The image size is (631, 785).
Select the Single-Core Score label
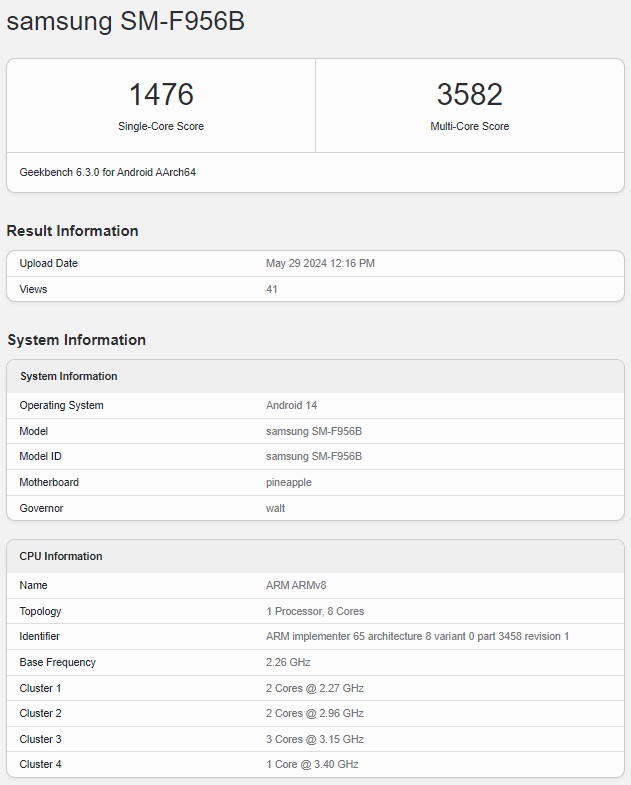pos(161,127)
